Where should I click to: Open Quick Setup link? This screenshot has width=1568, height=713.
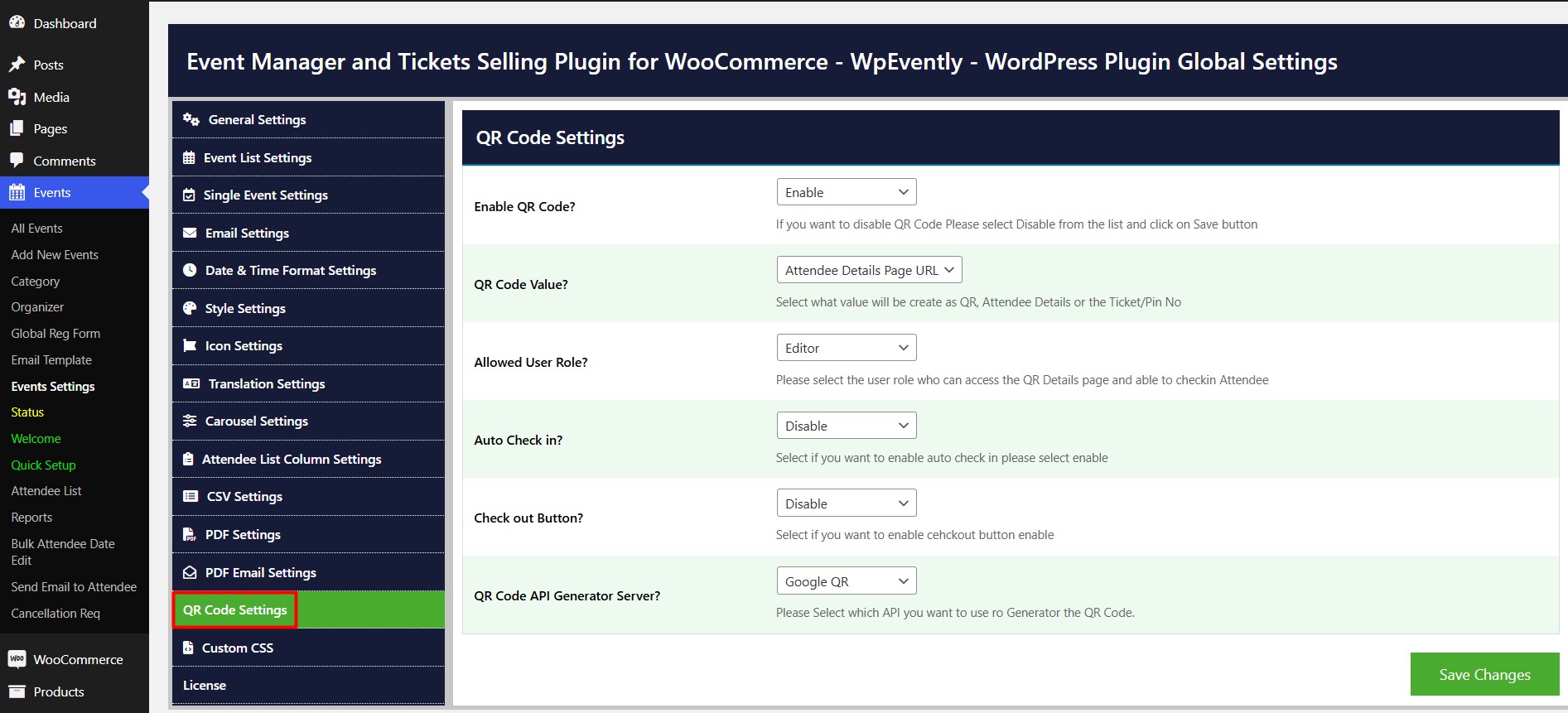(43, 465)
